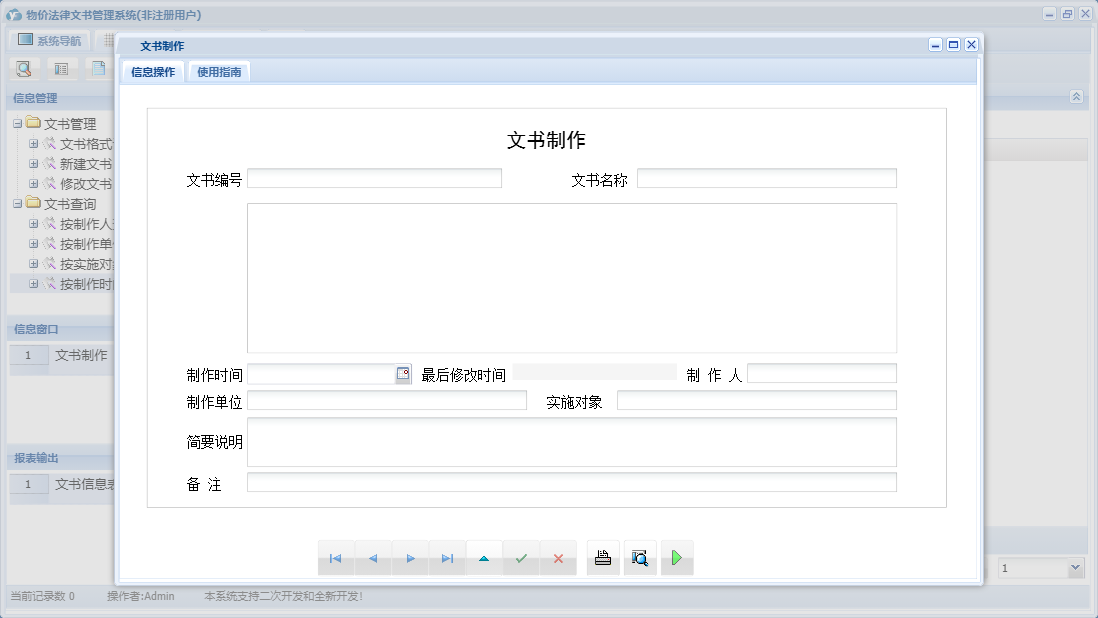Confirm the entry with the green checkmark icon

[521, 558]
